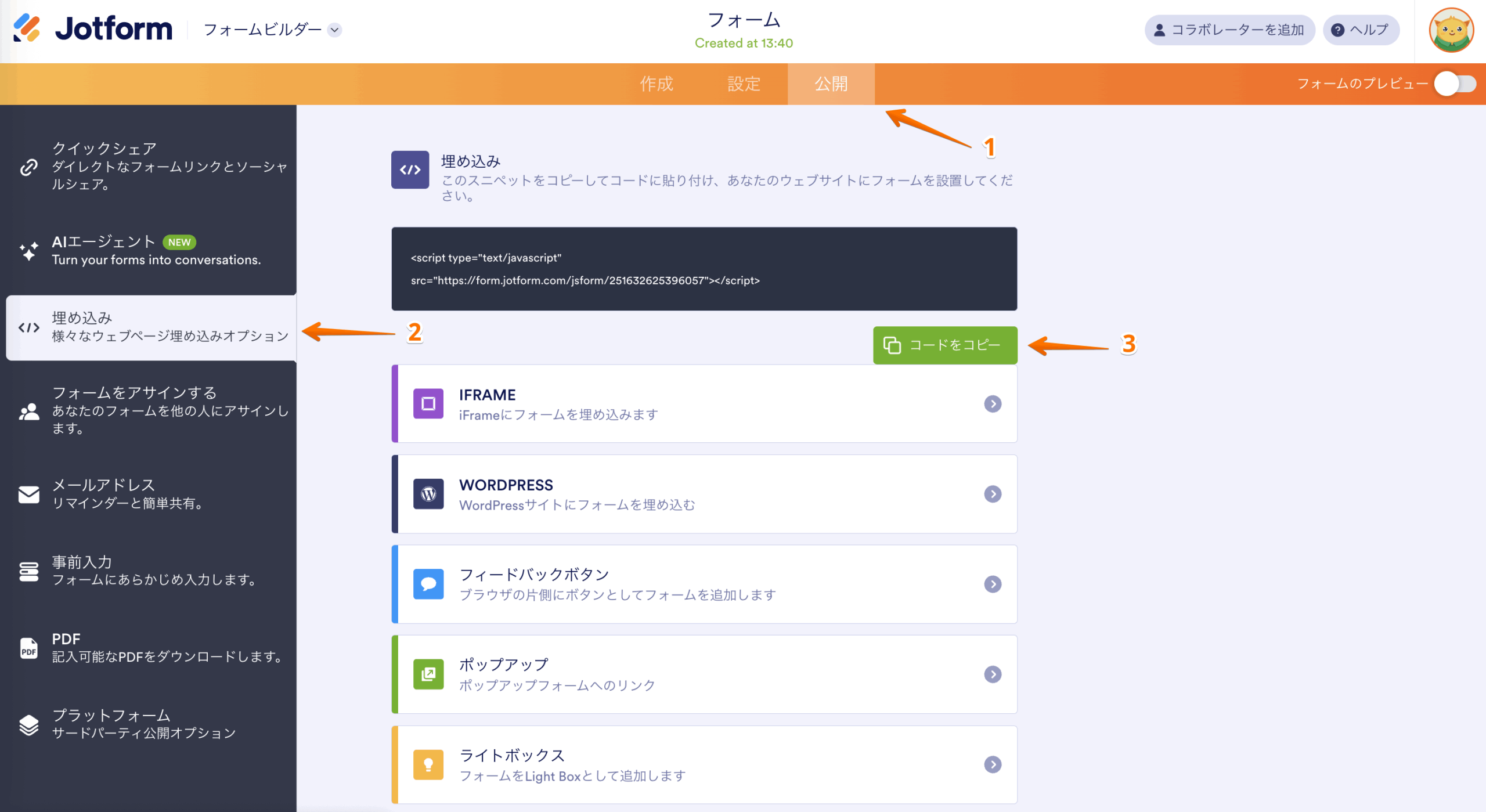Click the 事前入力 stacked fields icon
The width and height of the screenshot is (1486, 812).
pyautogui.click(x=28, y=571)
